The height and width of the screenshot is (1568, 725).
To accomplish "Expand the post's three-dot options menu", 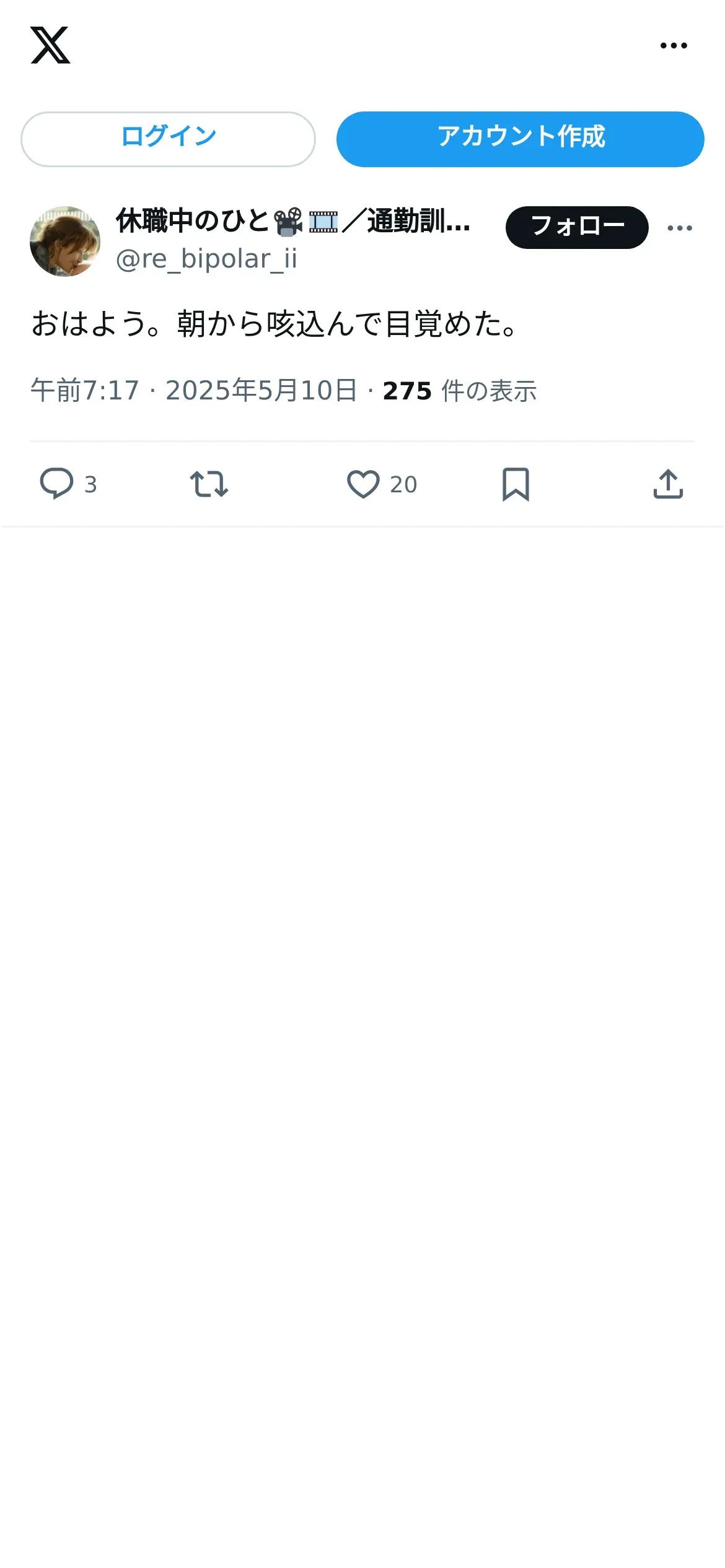I will coord(680,228).
